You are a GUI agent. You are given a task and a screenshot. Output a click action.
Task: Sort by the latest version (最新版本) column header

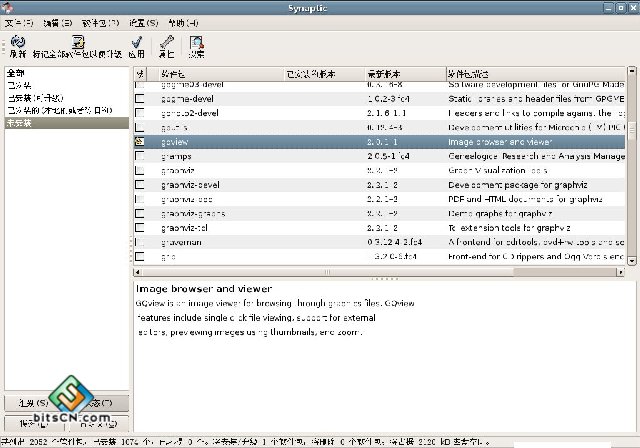click(405, 74)
